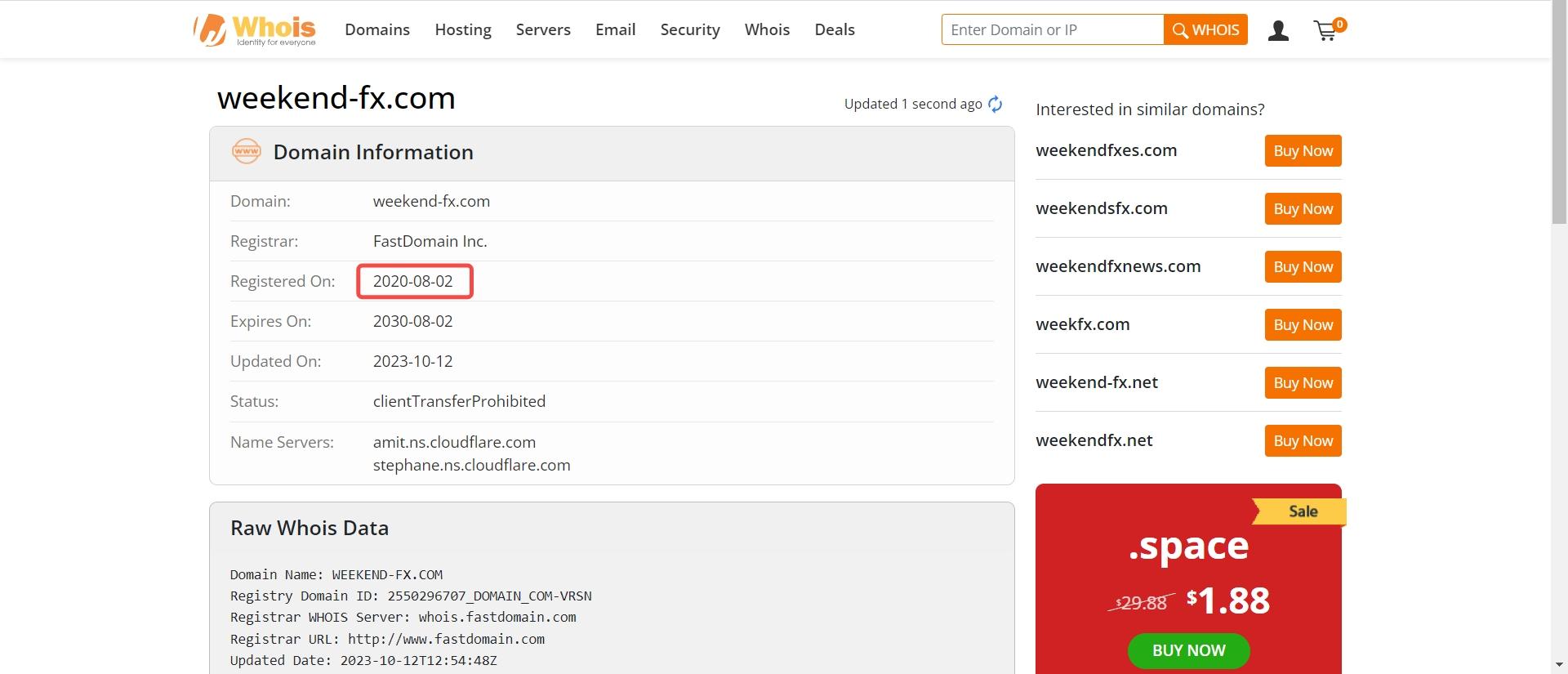Click the Registry Domain ID line
Image resolution: width=1568 pixels, height=674 pixels.
(411, 596)
